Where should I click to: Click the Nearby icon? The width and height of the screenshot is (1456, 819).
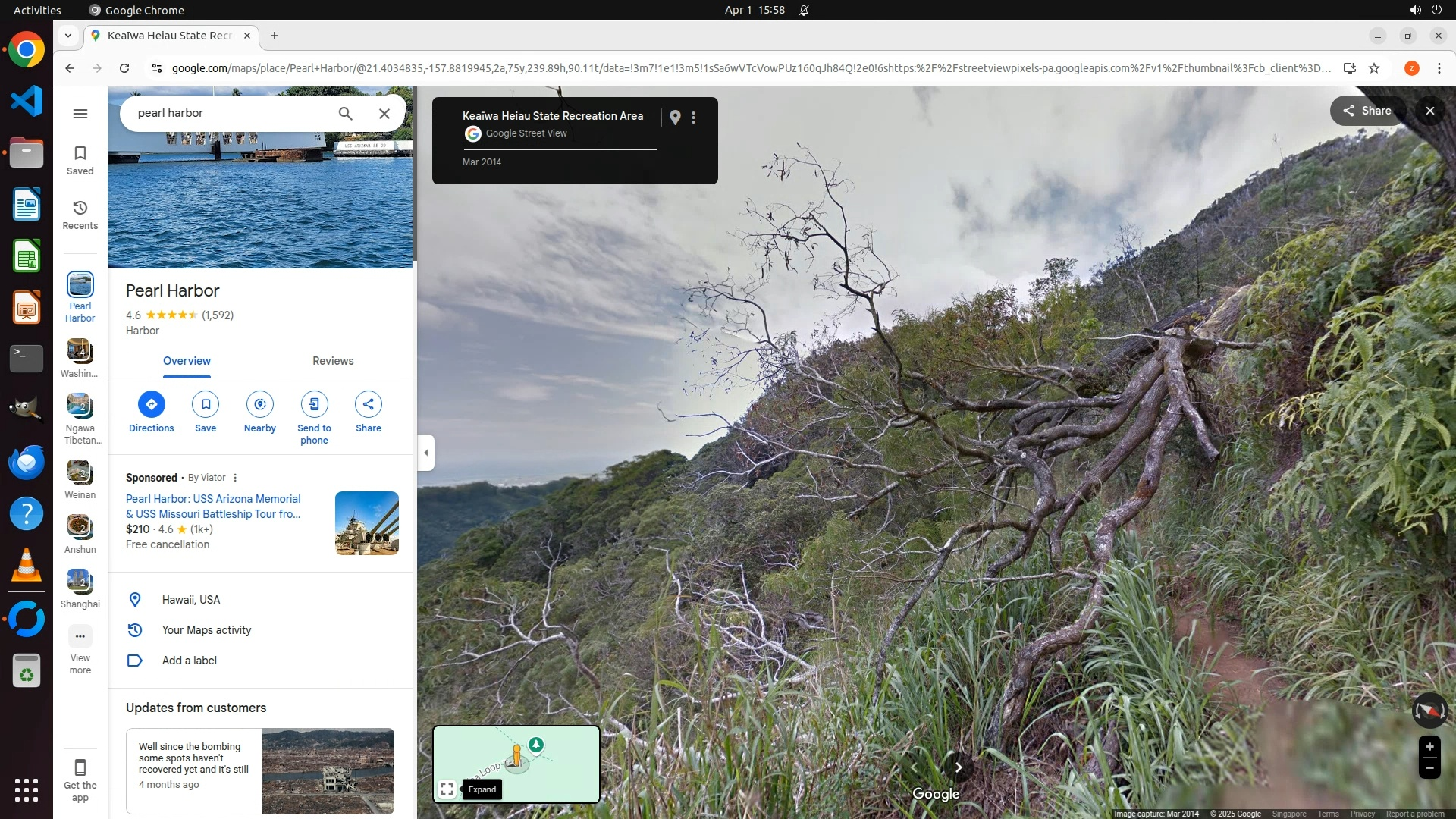259,404
